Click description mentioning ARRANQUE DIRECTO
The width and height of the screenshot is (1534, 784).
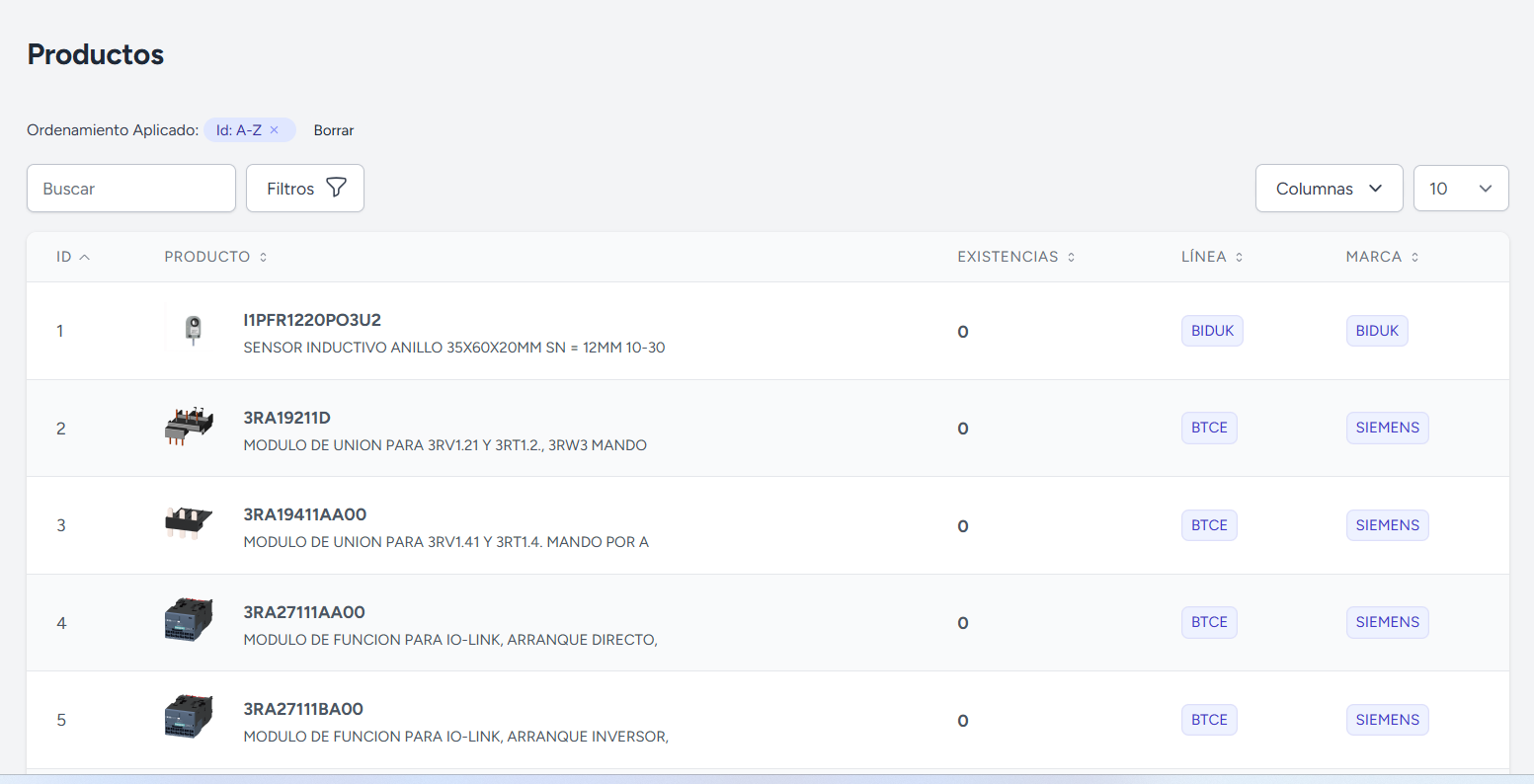point(450,640)
